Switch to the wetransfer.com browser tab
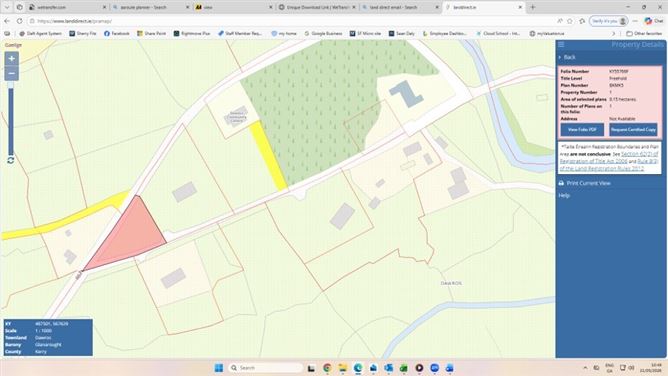This screenshot has height=376, width=668. 66,7
